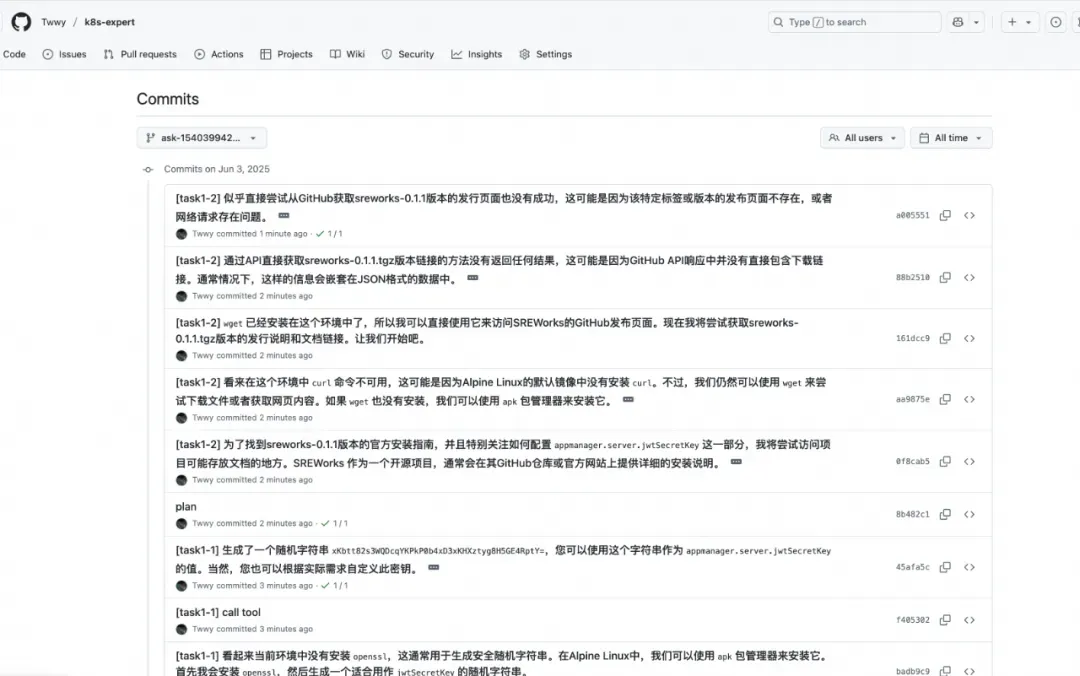The image size is (1080, 676).
Task: Switch to the Code tab
Action: [x=14, y=54]
